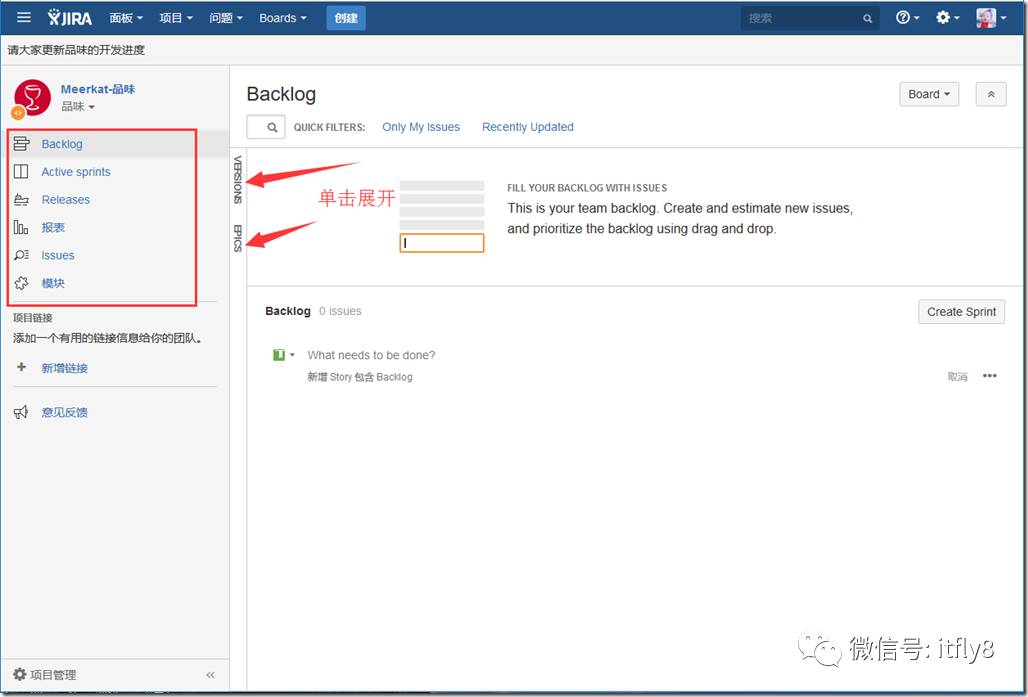
Task: Open 模块 in the sidebar
Action: click(x=53, y=283)
